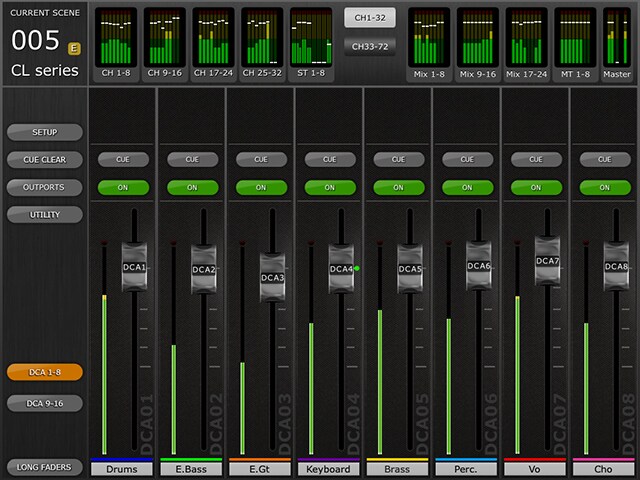Viewport: 640px width, 480px height.
Task: Toggle the DCA8 Cho ON button
Action: point(603,187)
